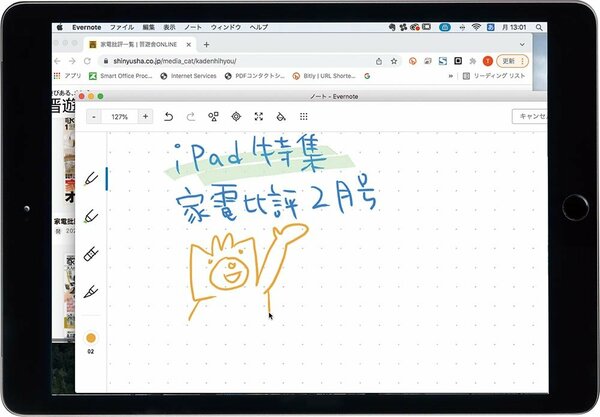Expand the Chrome tab search chevron
Image resolution: width=600 pixels, height=417 pixels.
pos(522,45)
